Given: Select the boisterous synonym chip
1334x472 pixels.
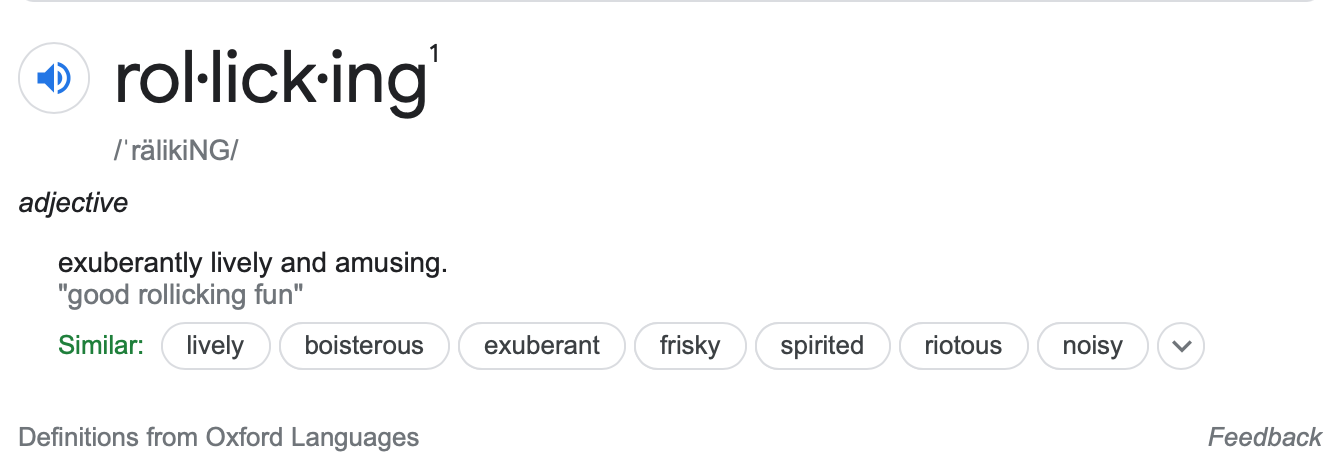Looking at the screenshot, I should tap(364, 346).
